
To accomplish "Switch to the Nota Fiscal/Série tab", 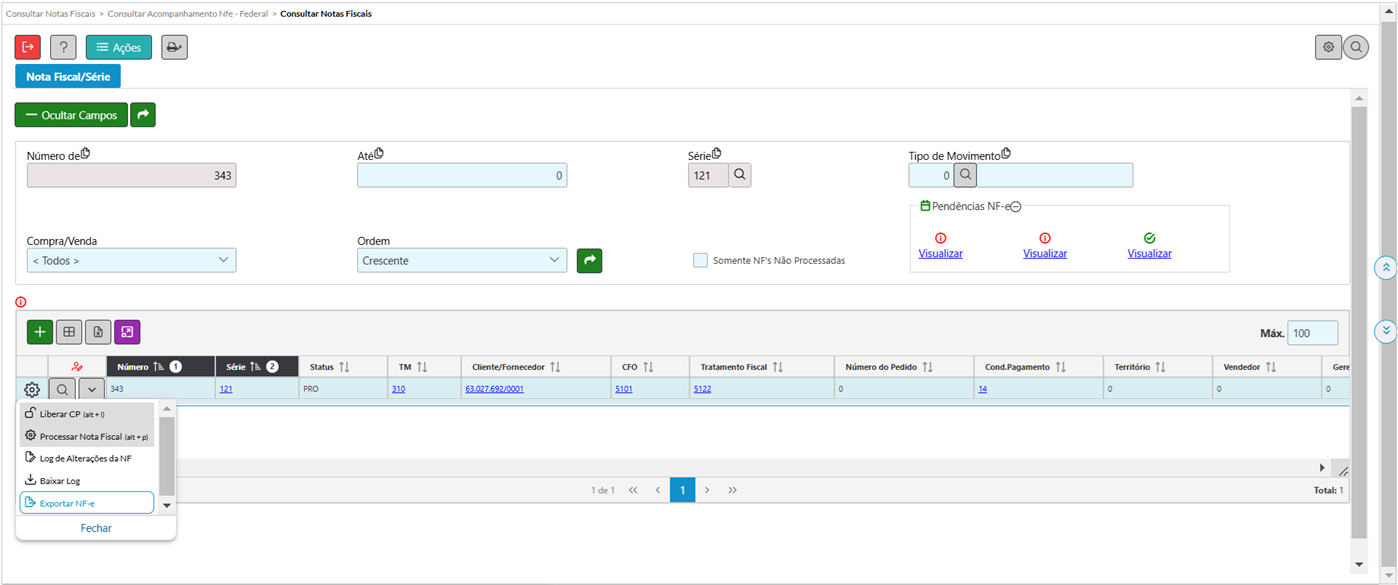I will pos(68,76).
